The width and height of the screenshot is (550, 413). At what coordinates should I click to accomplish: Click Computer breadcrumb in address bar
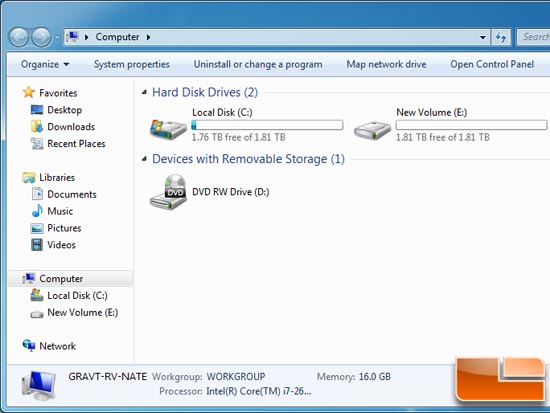tap(117, 37)
